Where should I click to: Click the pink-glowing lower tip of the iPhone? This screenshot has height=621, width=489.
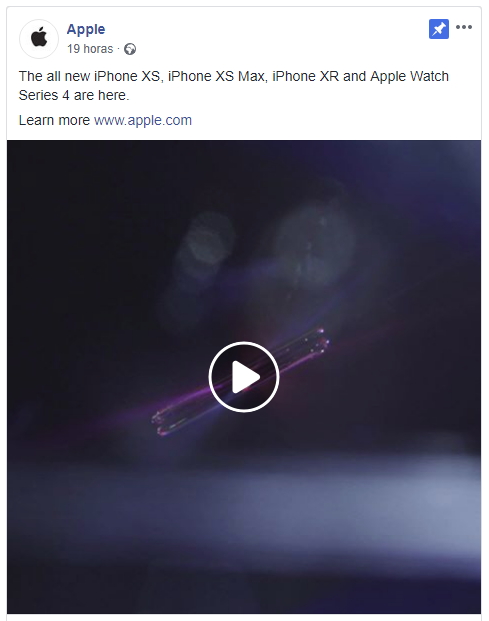click(x=162, y=425)
